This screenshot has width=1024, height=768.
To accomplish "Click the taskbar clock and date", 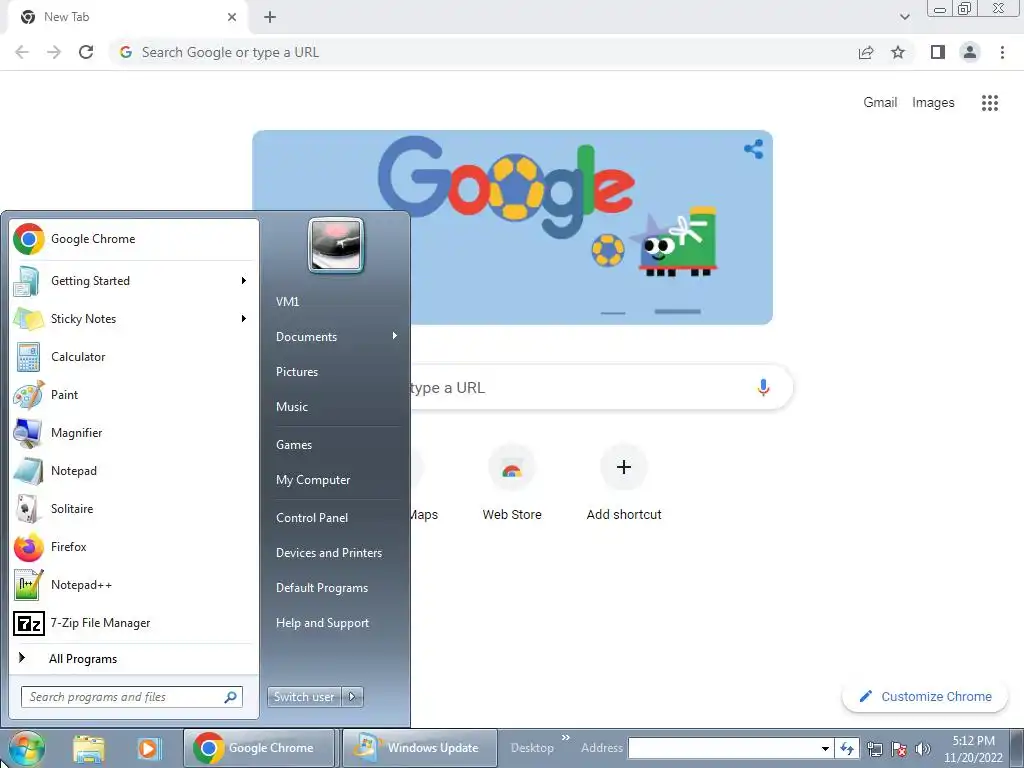I will [x=973, y=749].
